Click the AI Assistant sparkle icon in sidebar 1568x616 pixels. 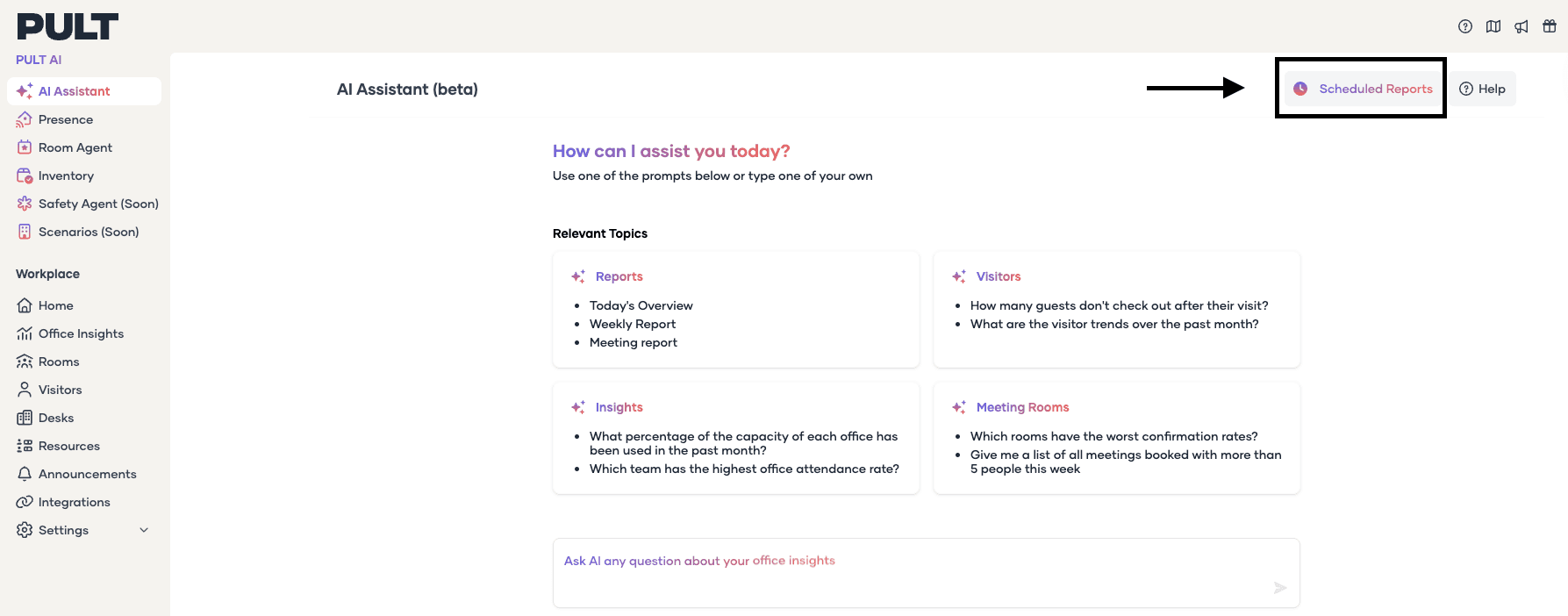25,91
